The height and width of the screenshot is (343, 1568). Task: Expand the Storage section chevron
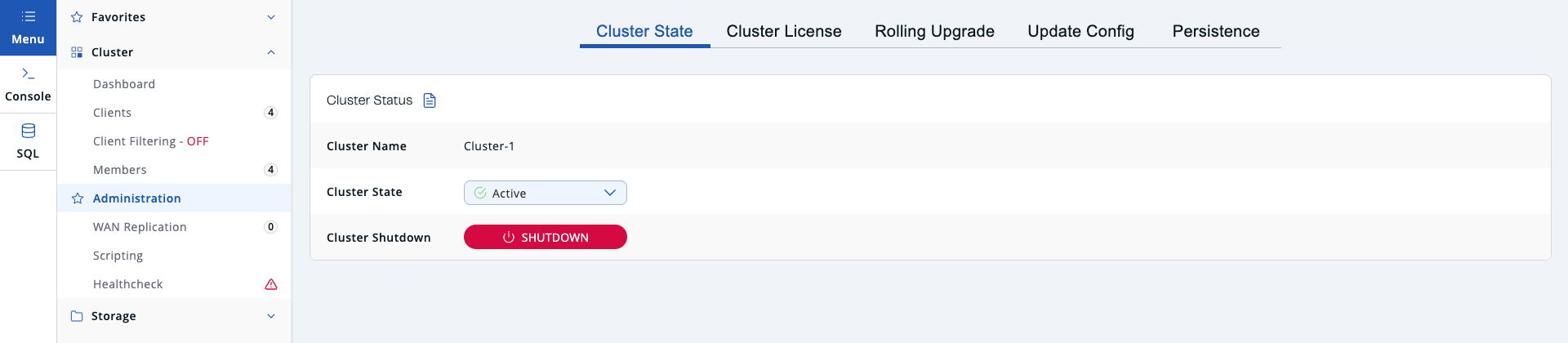(271, 316)
